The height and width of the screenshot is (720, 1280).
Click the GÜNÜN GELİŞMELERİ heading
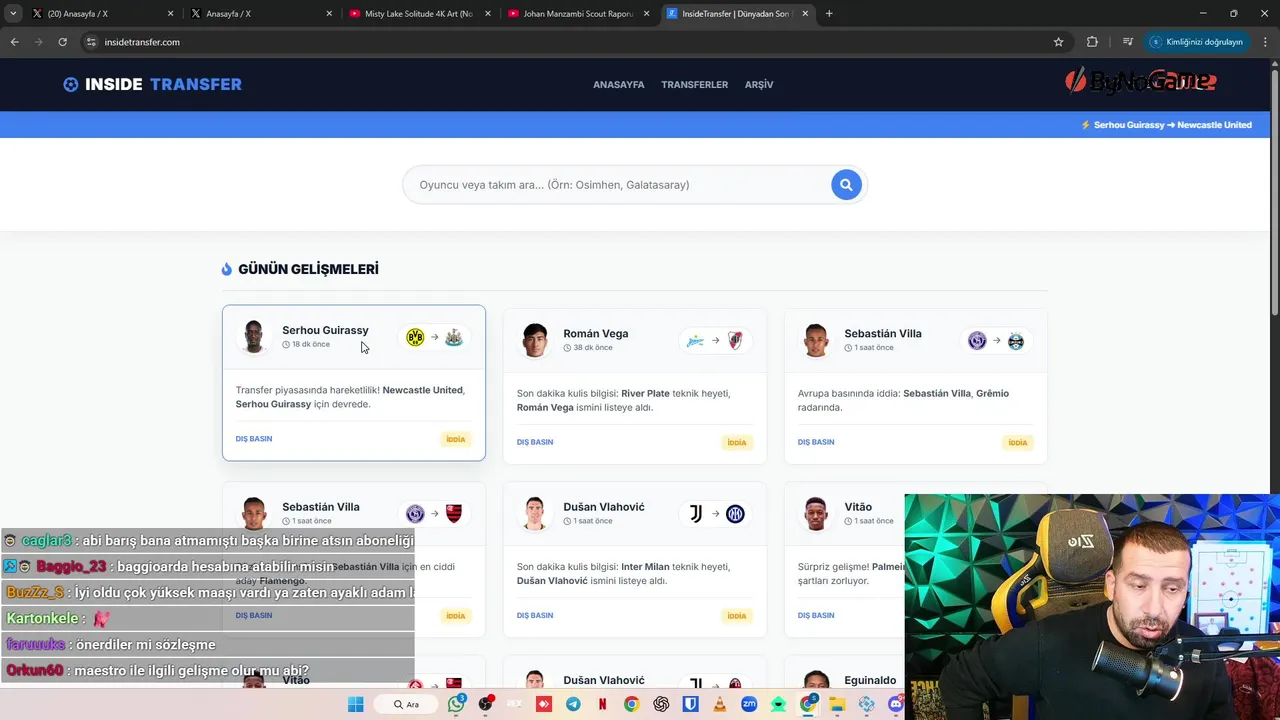pyautogui.click(x=308, y=269)
